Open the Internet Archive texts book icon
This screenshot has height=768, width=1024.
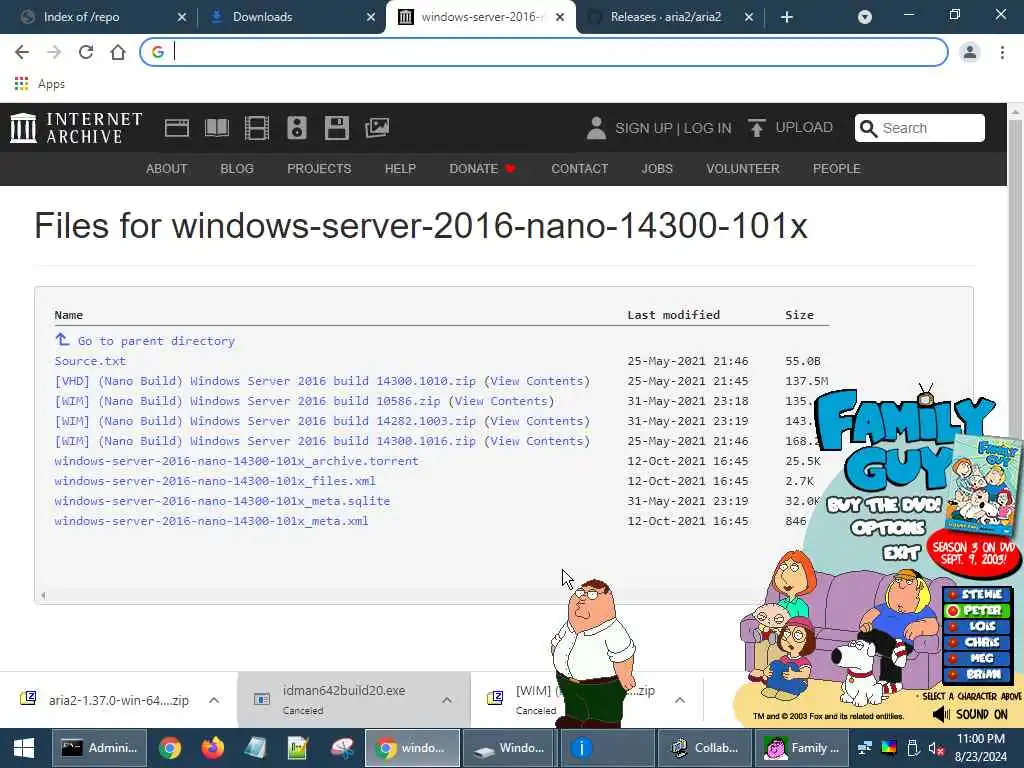pyautogui.click(x=217, y=128)
